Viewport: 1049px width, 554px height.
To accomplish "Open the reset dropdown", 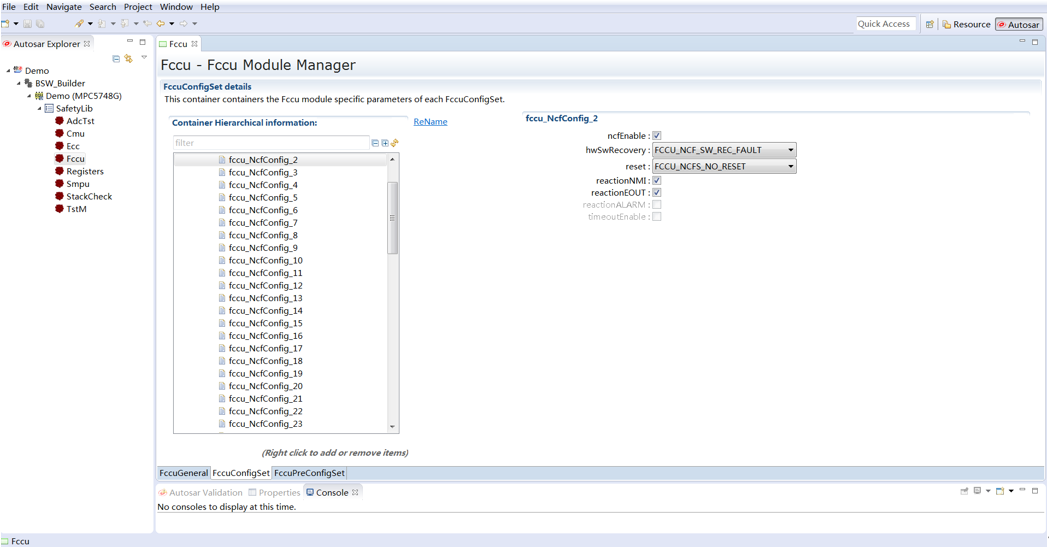I will (724, 167).
